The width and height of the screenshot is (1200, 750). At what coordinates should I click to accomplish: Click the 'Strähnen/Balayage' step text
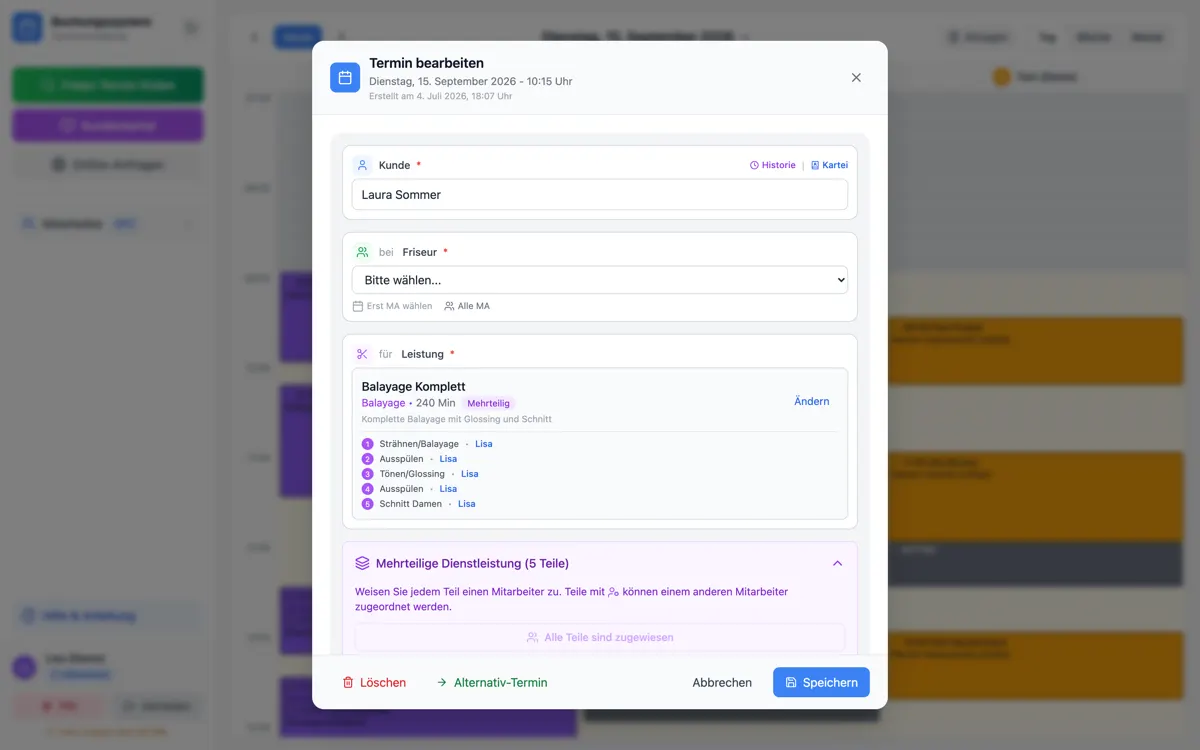coord(419,444)
